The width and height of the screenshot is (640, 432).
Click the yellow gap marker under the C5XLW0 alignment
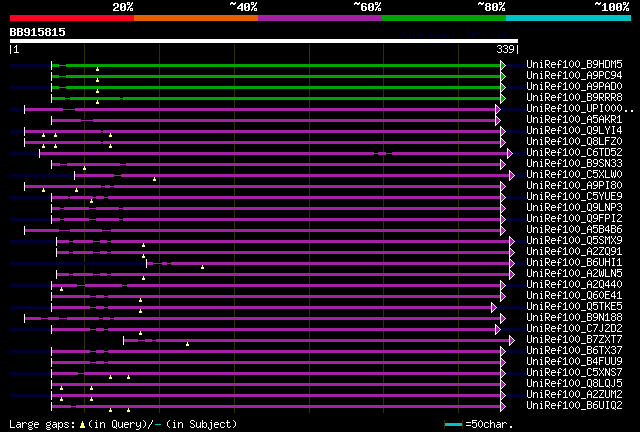point(154,179)
